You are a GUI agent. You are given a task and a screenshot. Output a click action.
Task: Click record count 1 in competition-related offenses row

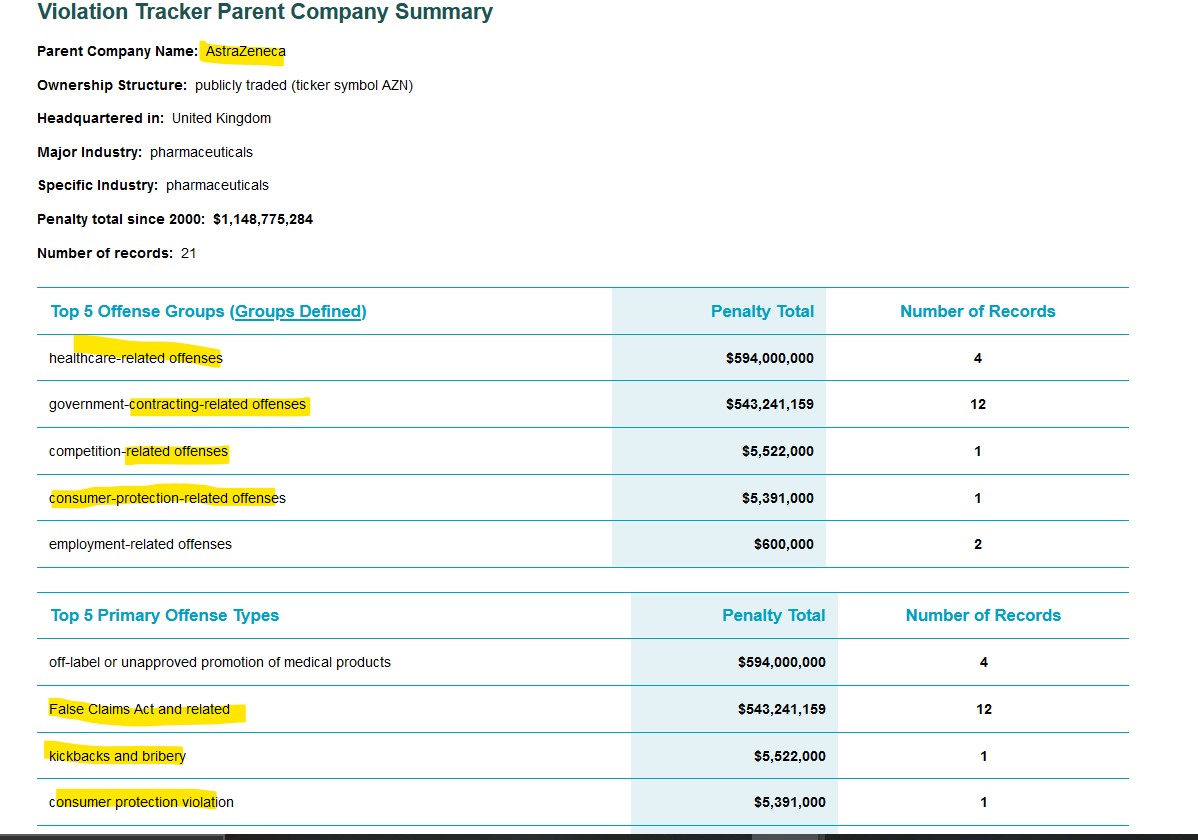pos(977,452)
